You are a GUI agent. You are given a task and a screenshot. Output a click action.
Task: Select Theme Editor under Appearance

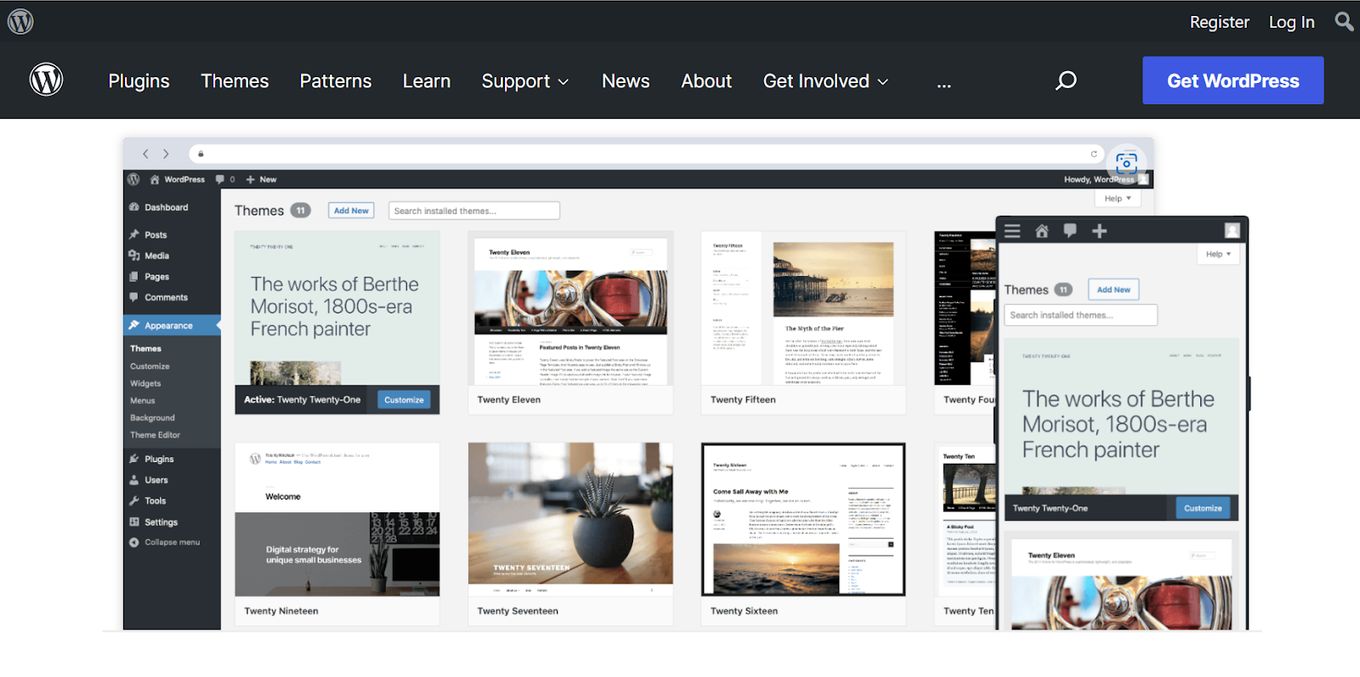coord(156,435)
